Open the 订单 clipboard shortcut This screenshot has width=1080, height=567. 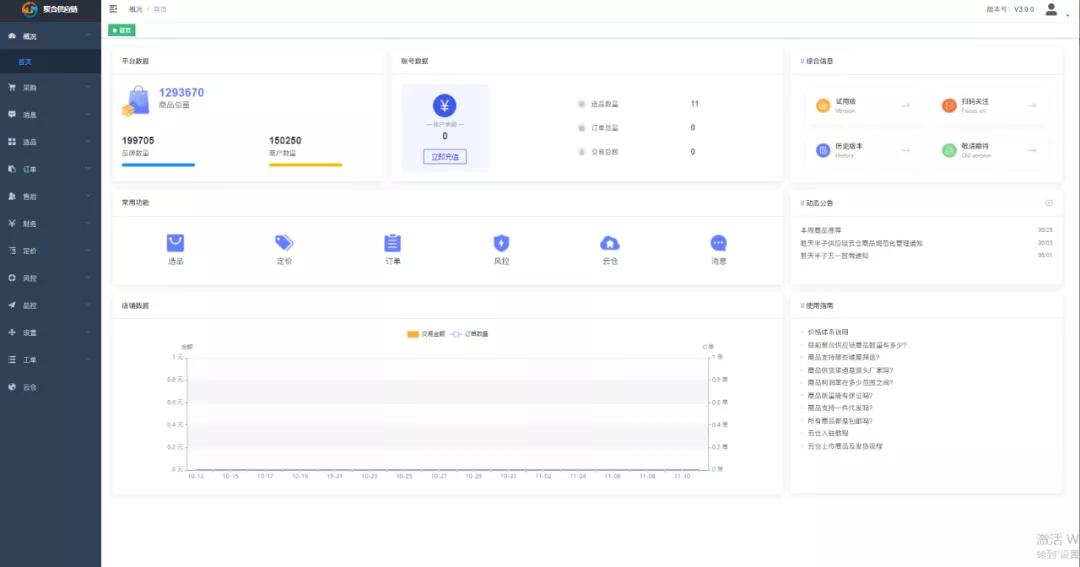pyautogui.click(x=393, y=249)
